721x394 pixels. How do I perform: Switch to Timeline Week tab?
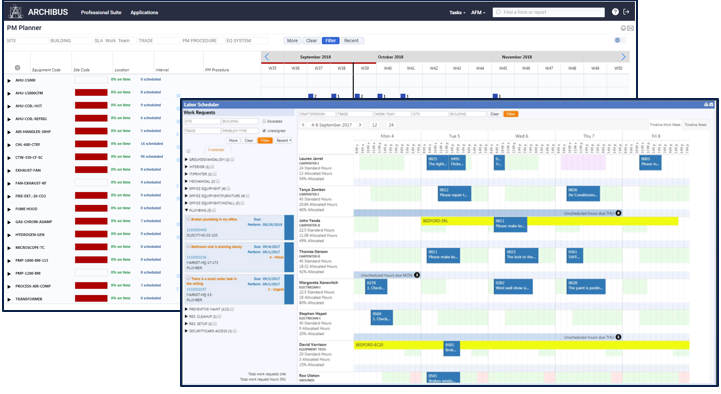695,125
